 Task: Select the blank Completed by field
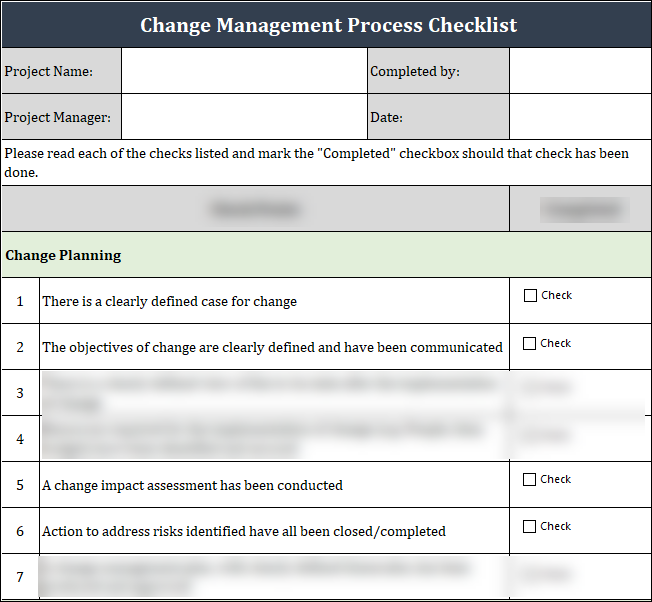[x=580, y=71]
